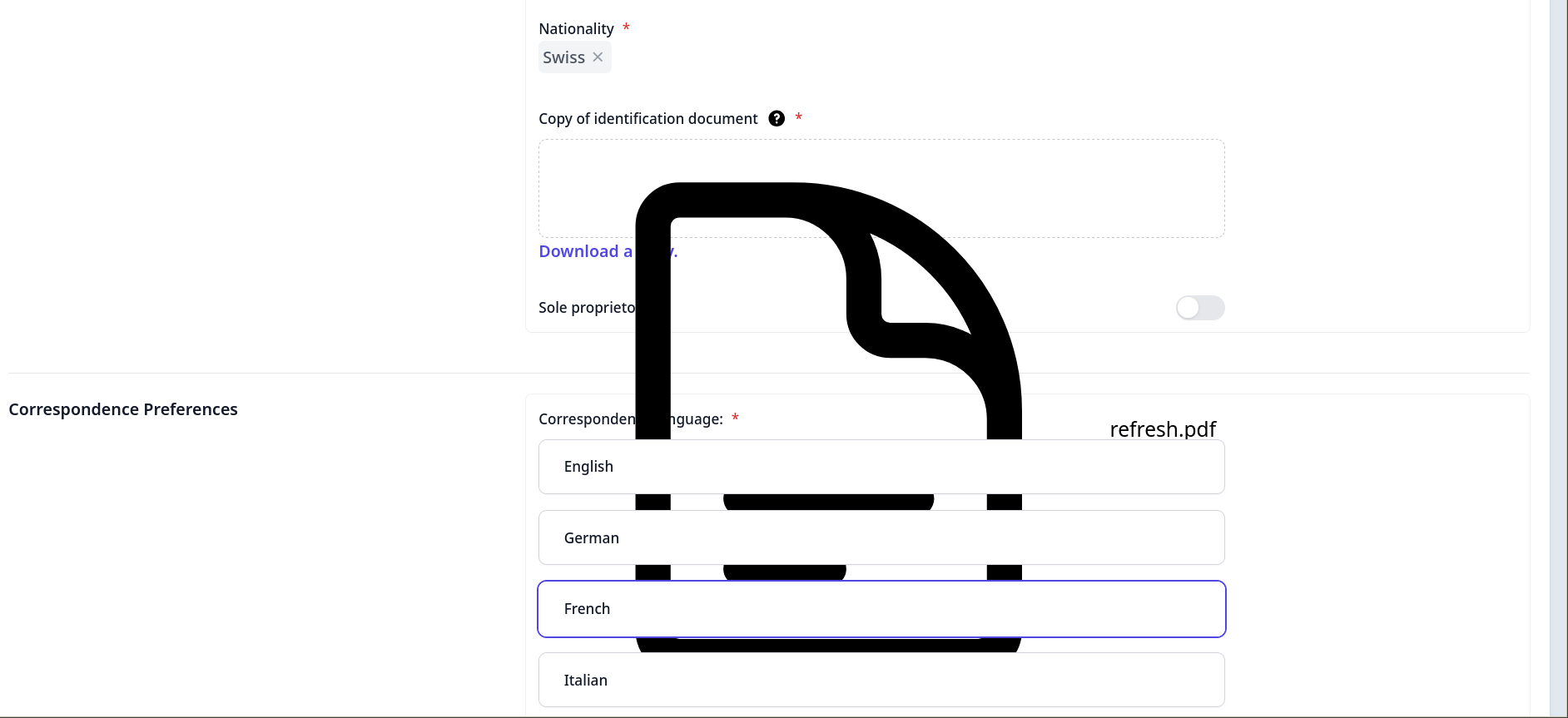Click the refresh.pdf file name
The width and height of the screenshot is (1568, 718).
[1162, 429]
